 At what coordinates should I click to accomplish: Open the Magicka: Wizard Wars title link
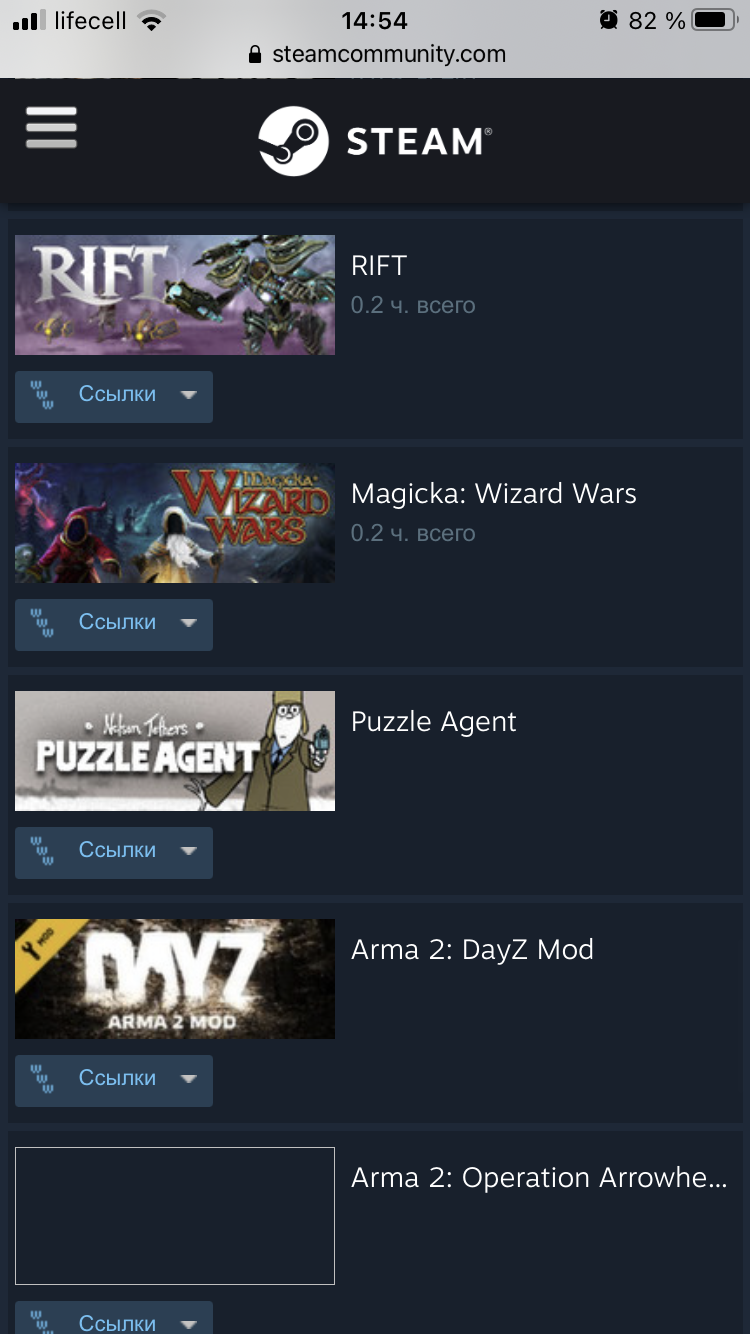(494, 494)
